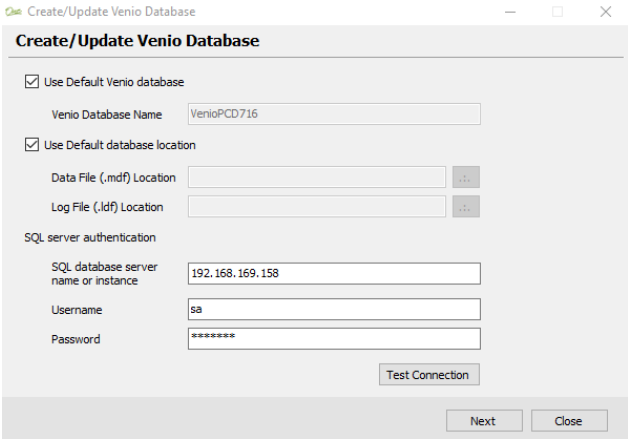Click the SQL server authentication label
The height and width of the screenshot is (439, 628).
pos(90,238)
